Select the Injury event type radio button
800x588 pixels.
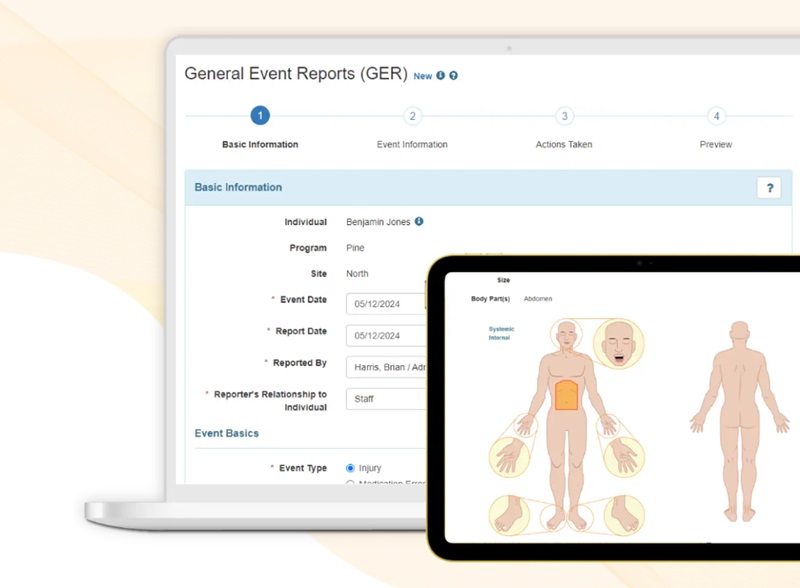pyautogui.click(x=350, y=468)
